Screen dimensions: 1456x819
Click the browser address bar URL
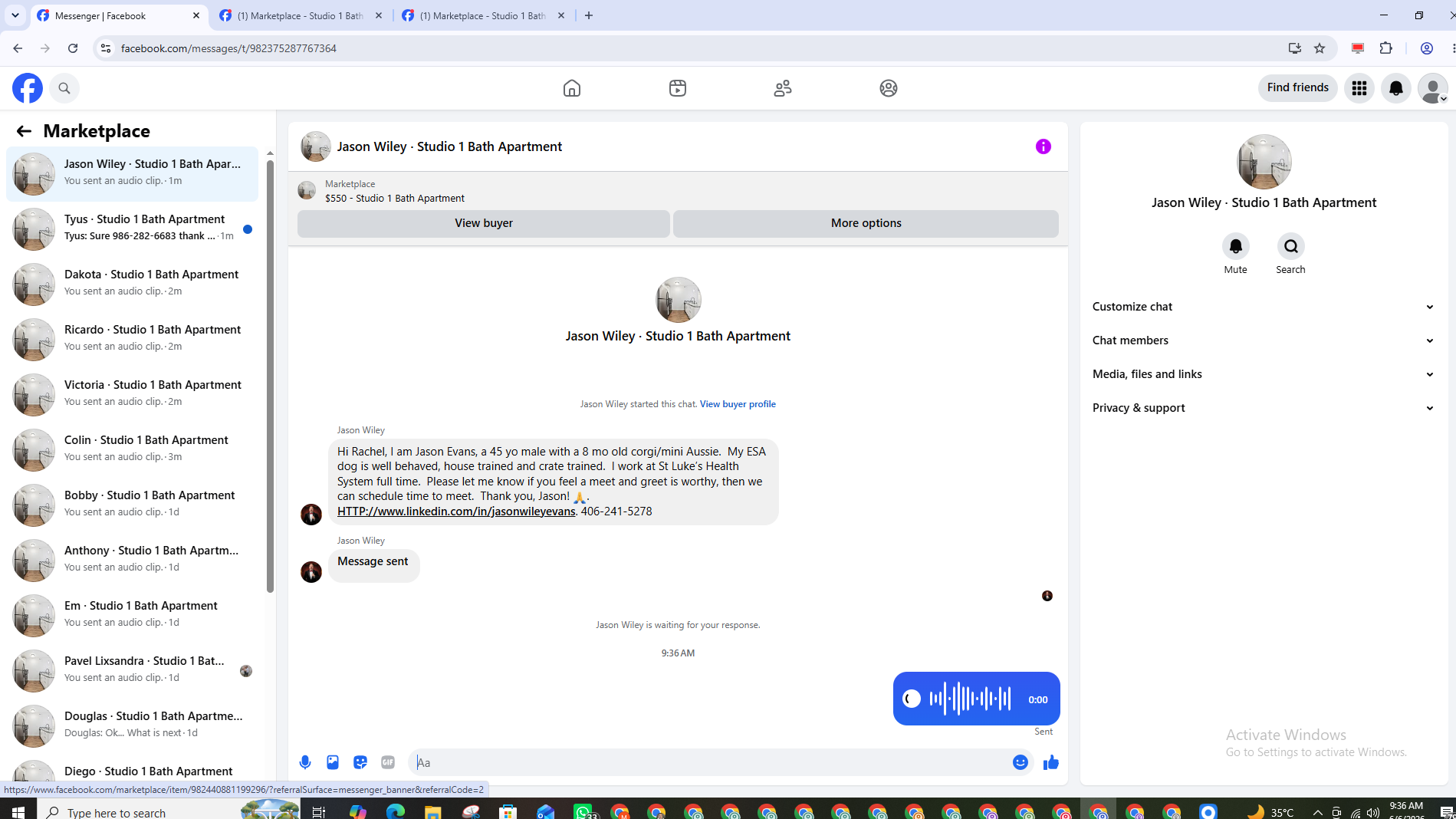tap(228, 48)
